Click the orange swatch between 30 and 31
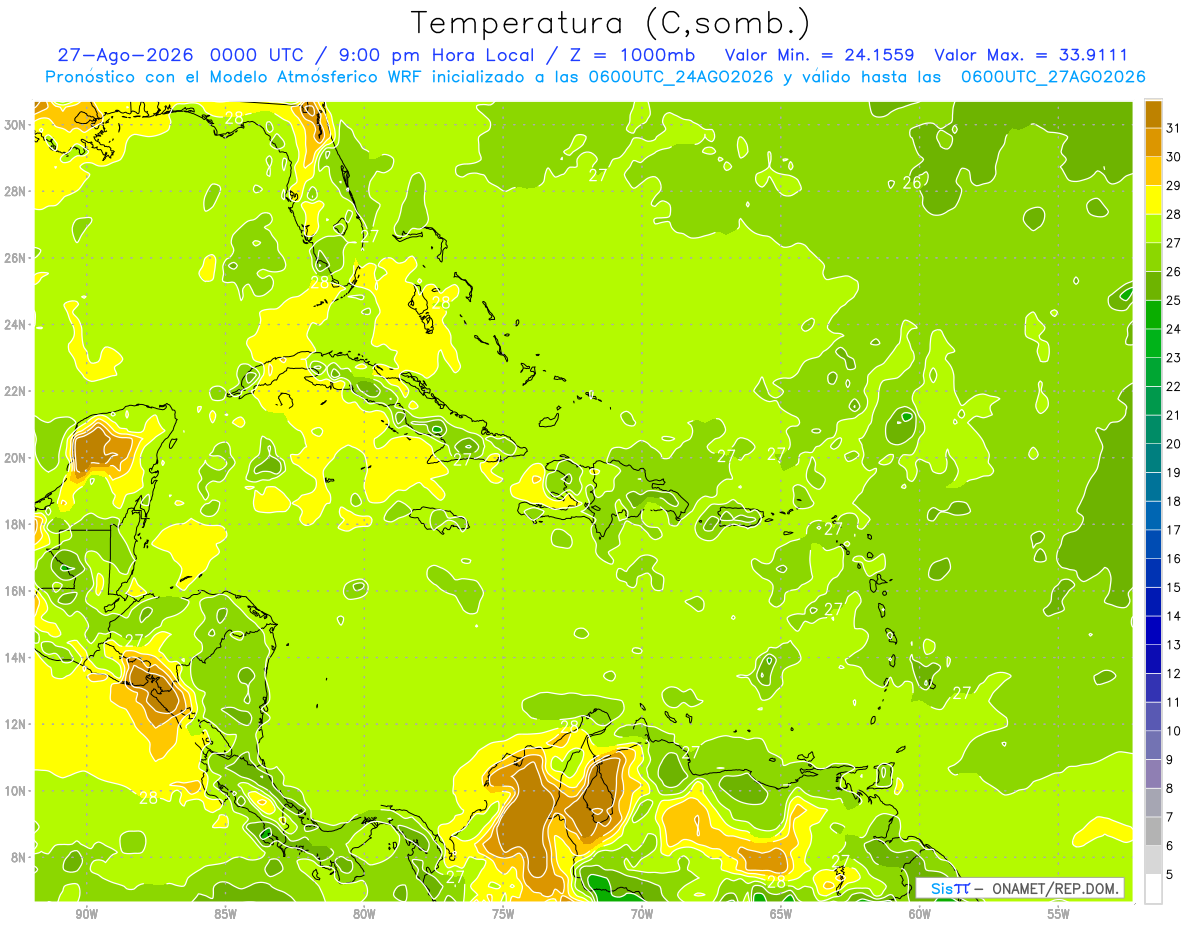Screen dimensions: 1200x927 coord(1153,143)
